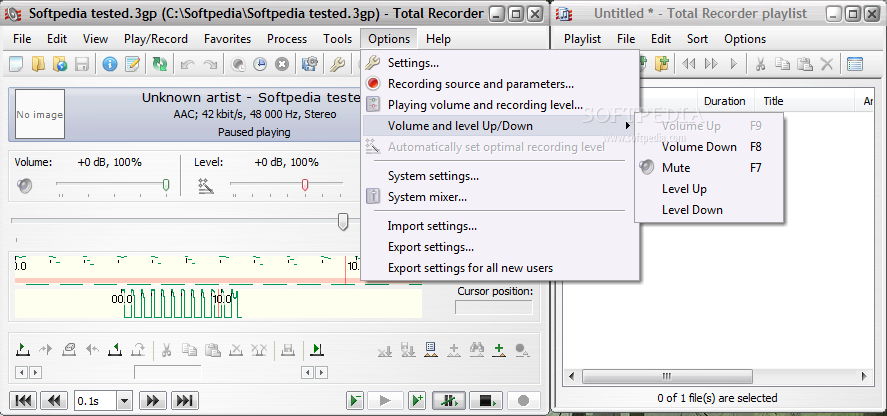Click the green convert arrows icon
This screenshot has width=887, height=416.
pyautogui.click(x=160, y=65)
